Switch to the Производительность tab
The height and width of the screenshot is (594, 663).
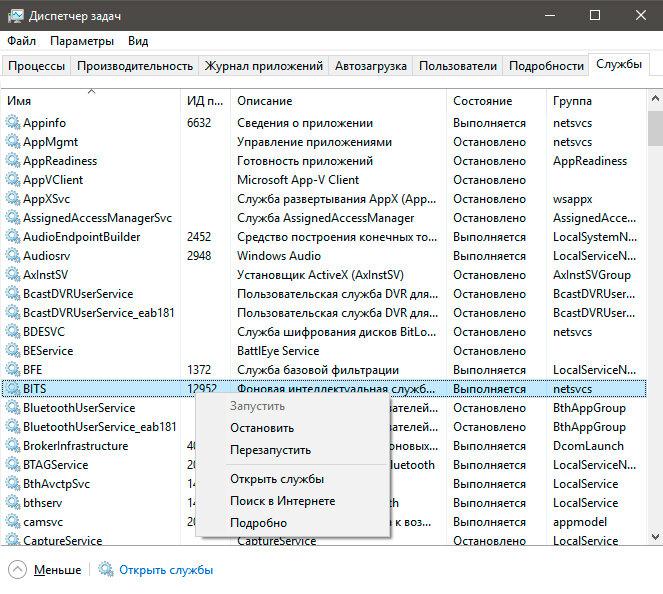(135, 66)
